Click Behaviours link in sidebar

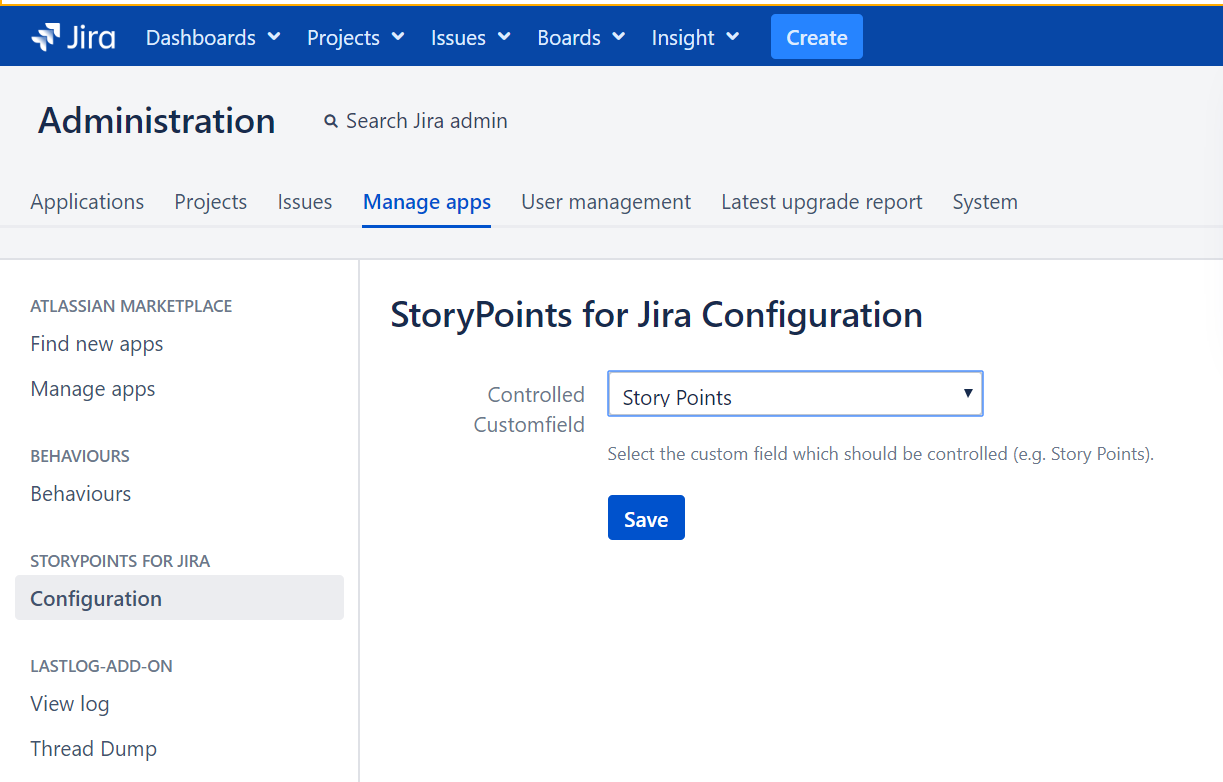click(81, 494)
